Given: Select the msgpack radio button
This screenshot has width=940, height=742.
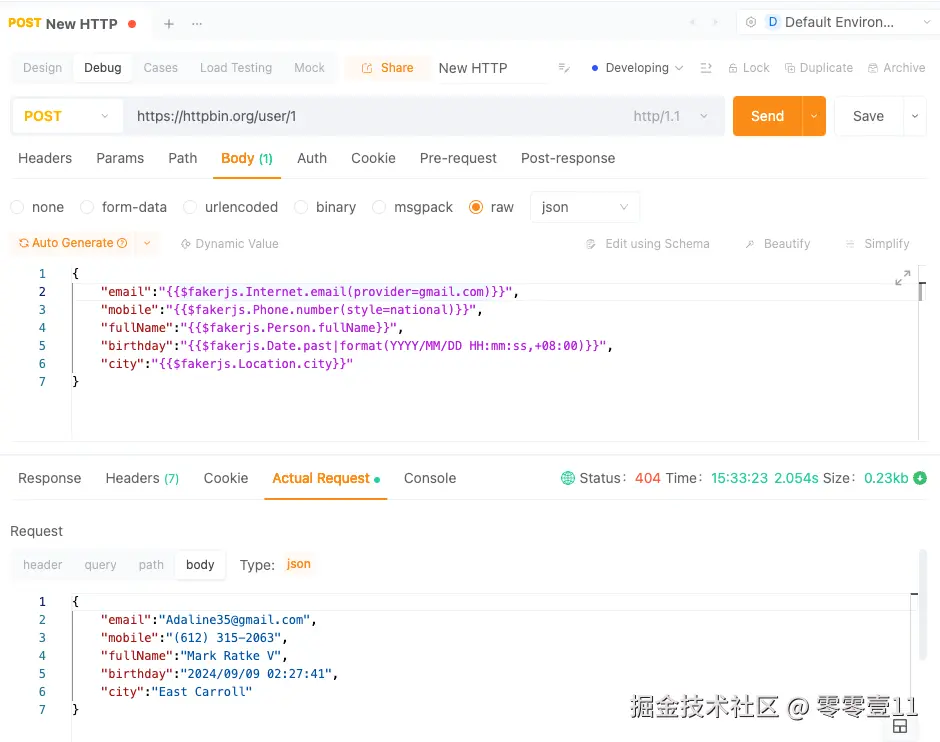Looking at the screenshot, I should click(x=379, y=207).
